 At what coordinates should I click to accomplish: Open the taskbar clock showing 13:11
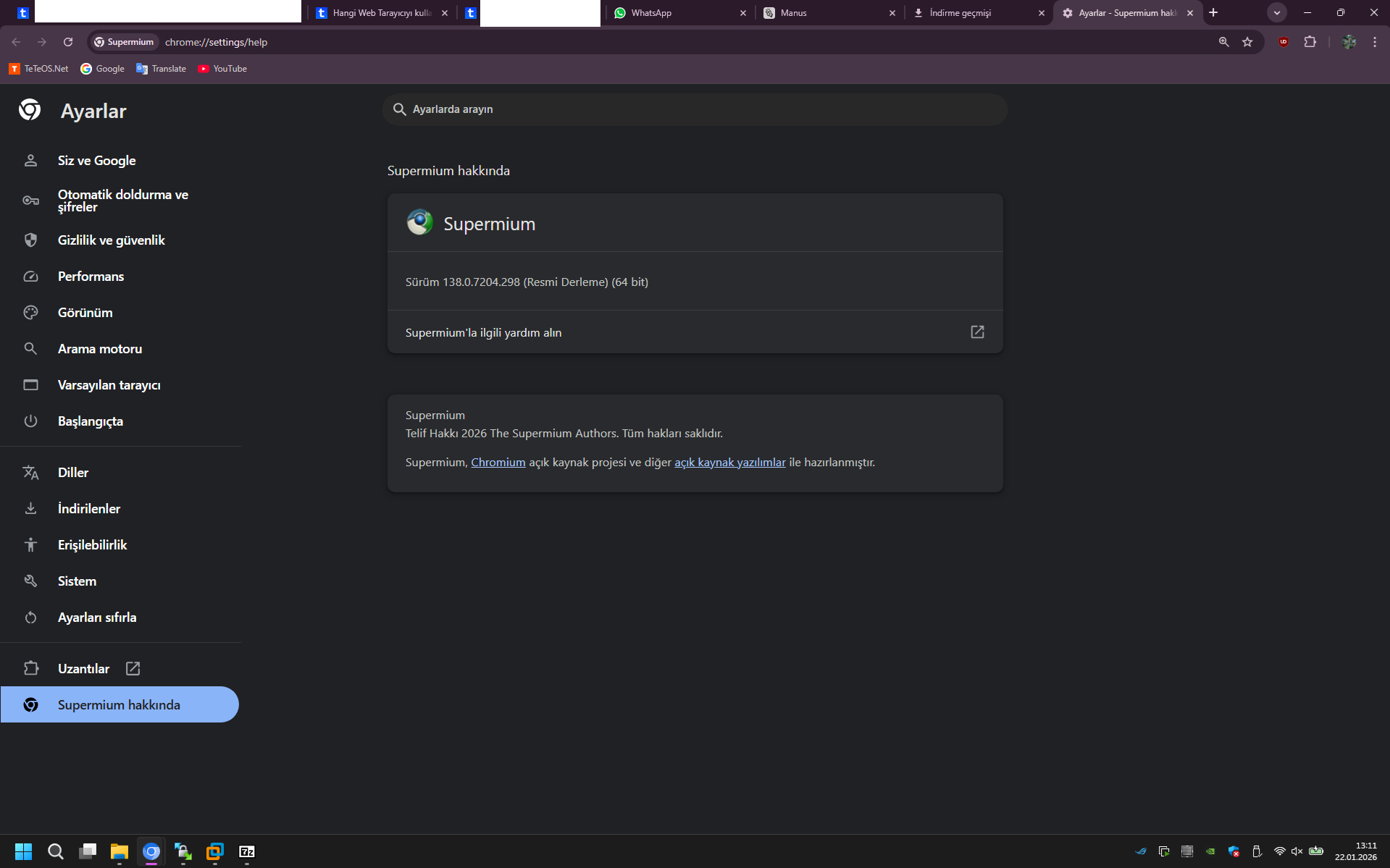pyautogui.click(x=1356, y=851)
